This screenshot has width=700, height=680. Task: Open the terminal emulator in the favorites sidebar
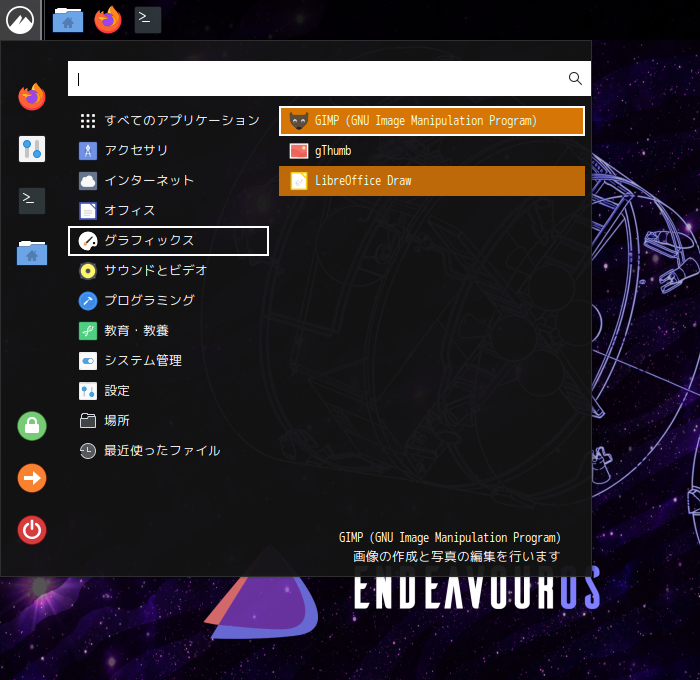(x=32, y=201)
